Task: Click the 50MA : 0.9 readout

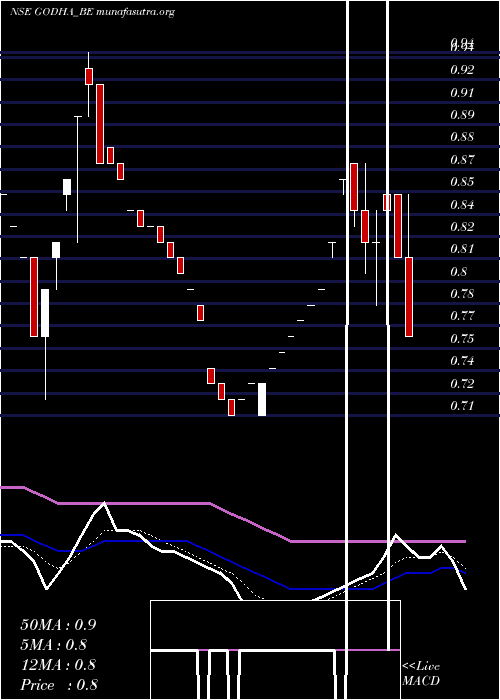Action: [x=58, y=625]
